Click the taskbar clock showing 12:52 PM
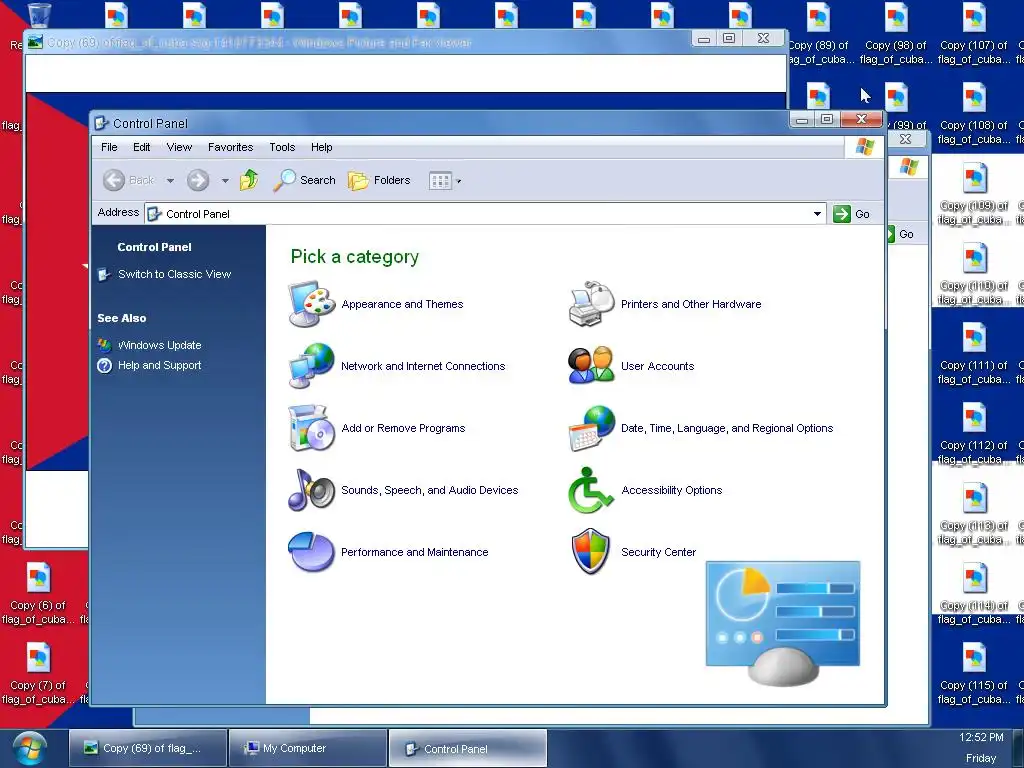1024x768 pixels. point(981,737)
